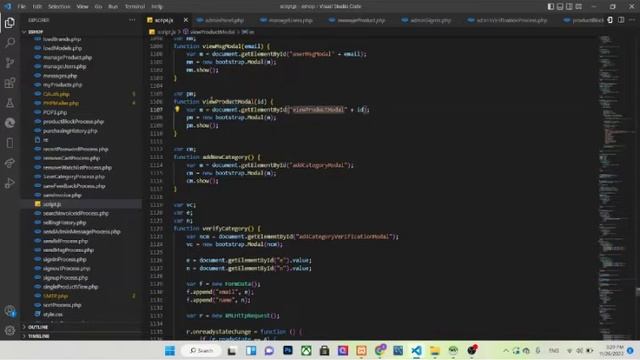The width and height of the screenshot is (640, 360).
Task: Open the View menu
Action: tap(82, 7)
